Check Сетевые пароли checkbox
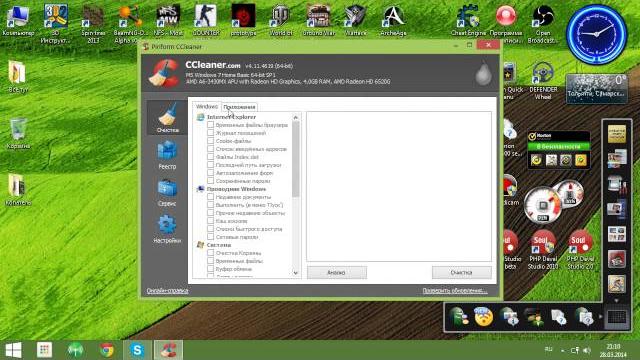Screen dimensions: 640x360 pyautogui.click(x=211, y=237)
